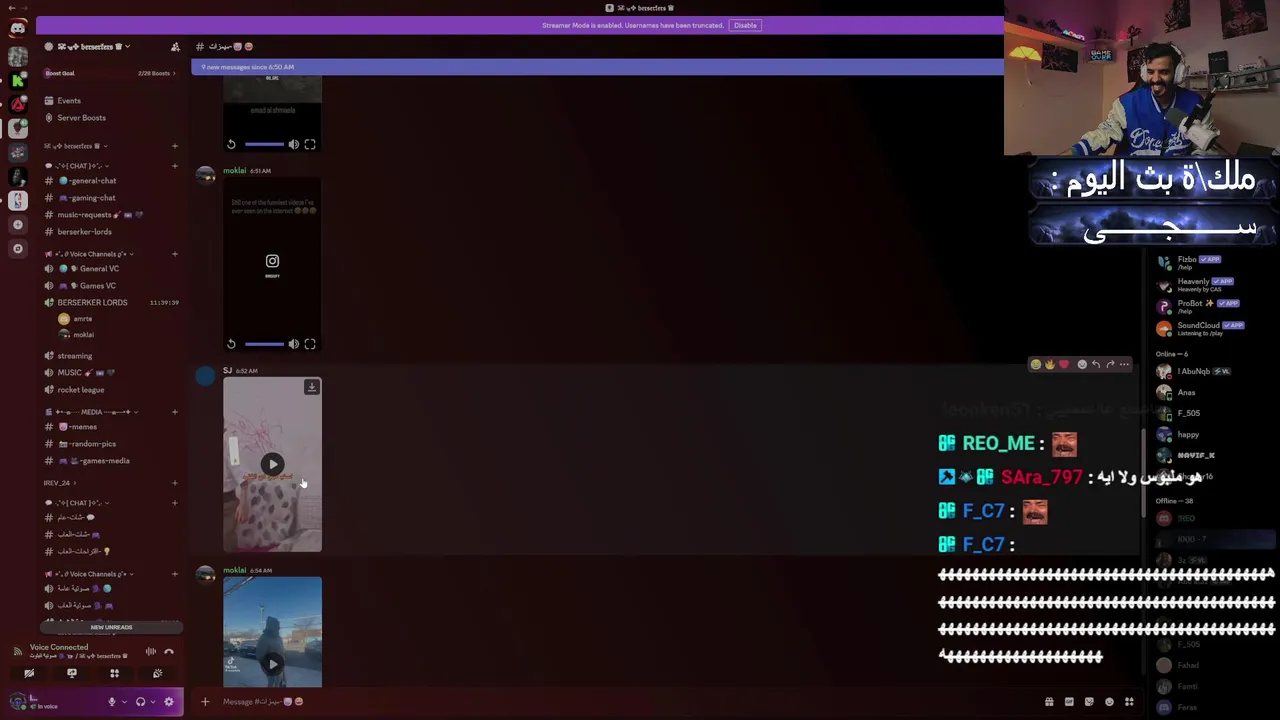Open the soundboard
1280x720 pixels.
point(157,673)
